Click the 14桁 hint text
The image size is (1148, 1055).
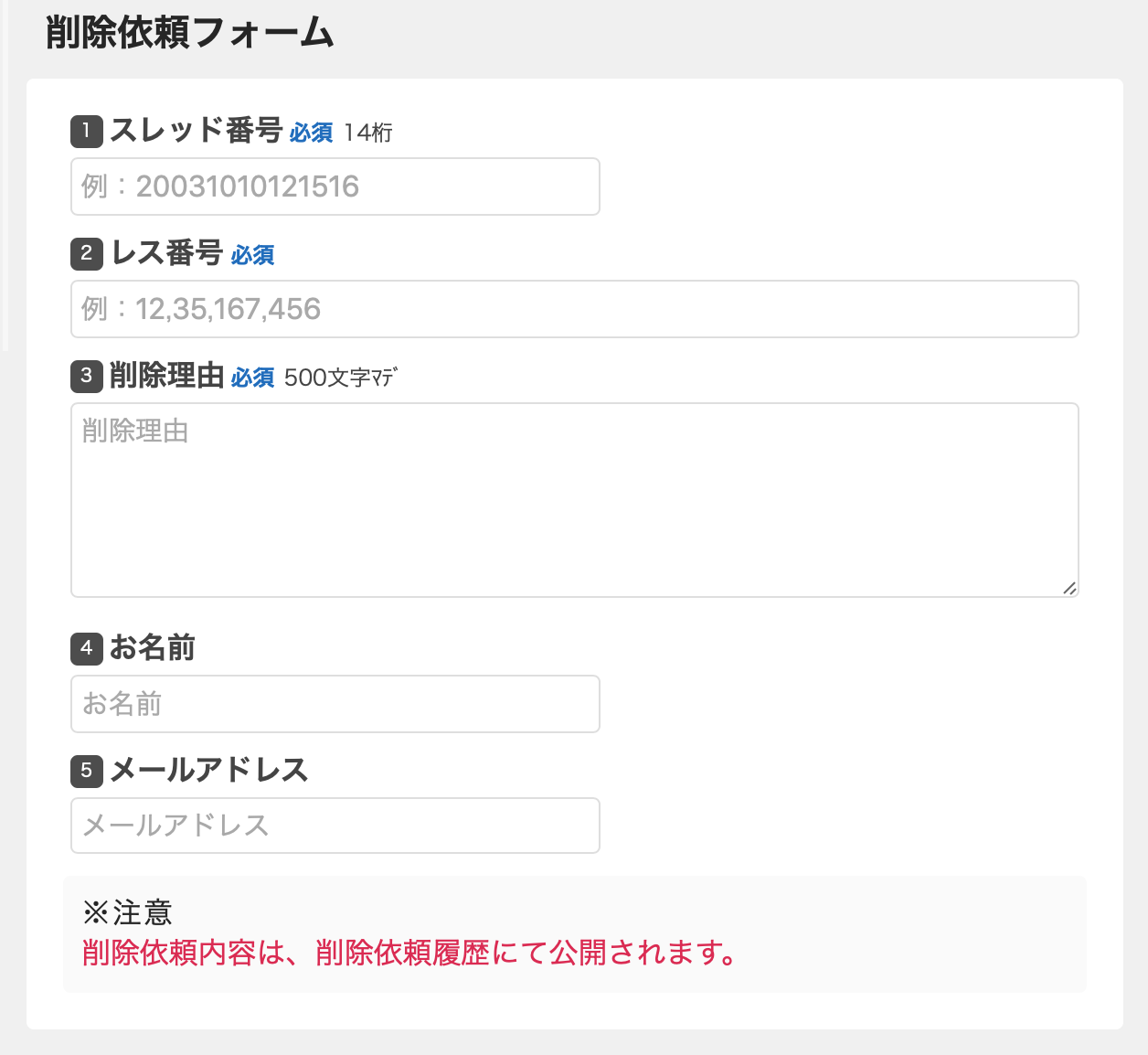pyautogui.click(x=368, y=133)
